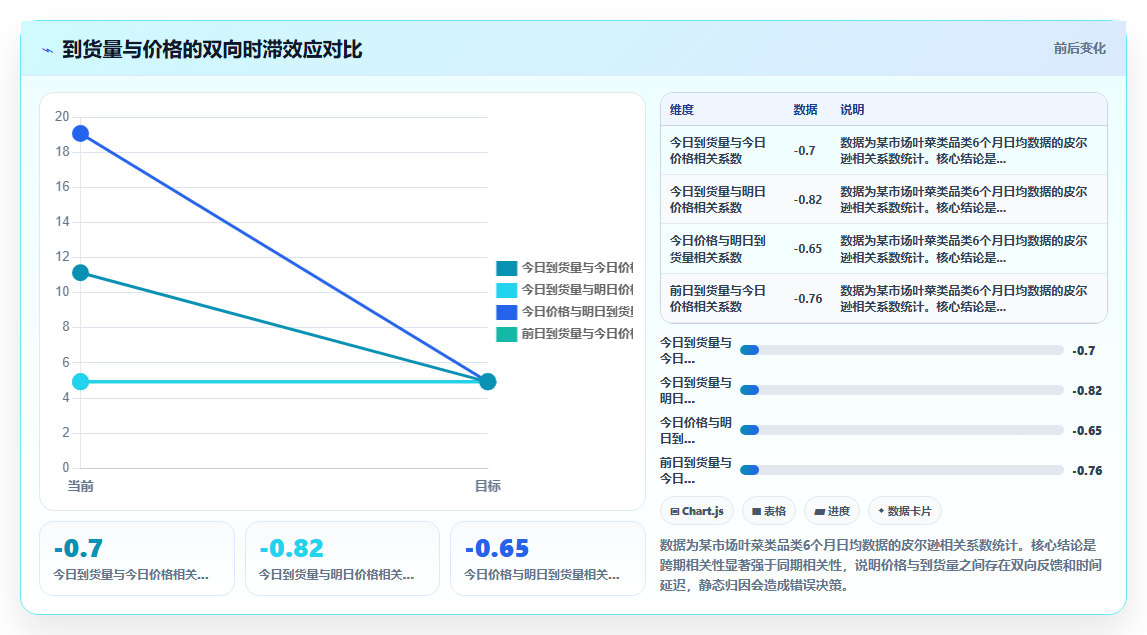
Task: Click the 目标 x-axis label
Action: pyautogui.click(x=488, y=486)
